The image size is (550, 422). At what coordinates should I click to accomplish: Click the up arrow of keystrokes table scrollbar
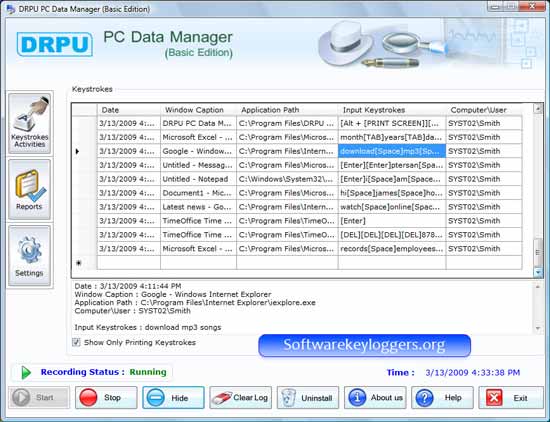click(538, 108)
